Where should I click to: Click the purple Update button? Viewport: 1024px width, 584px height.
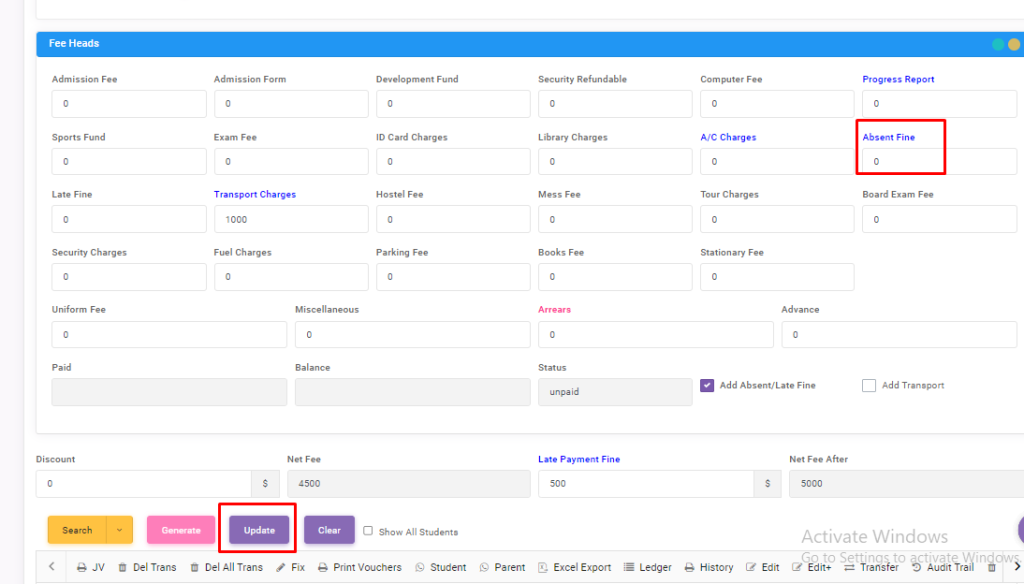(x=259, y=530)
